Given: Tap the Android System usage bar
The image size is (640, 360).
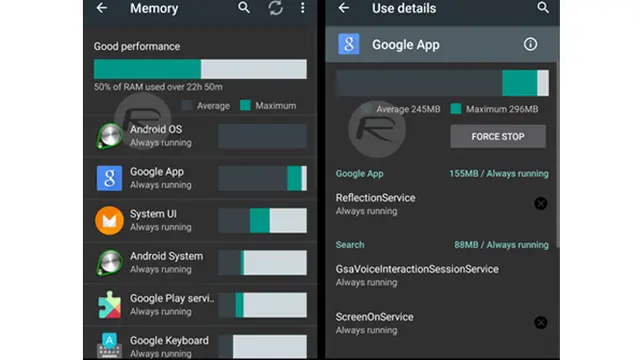Looking at the screenshot, I should point(262,262).
